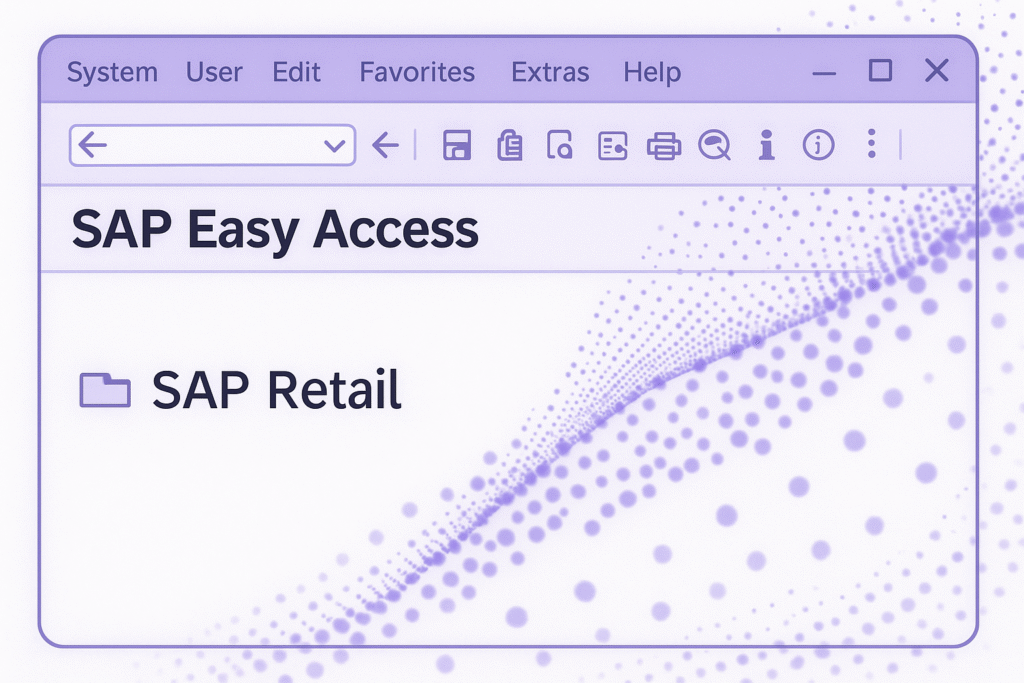Click the bold Information toolbar icon
The image size is (1024, 683).
click(x=766, y=145)
